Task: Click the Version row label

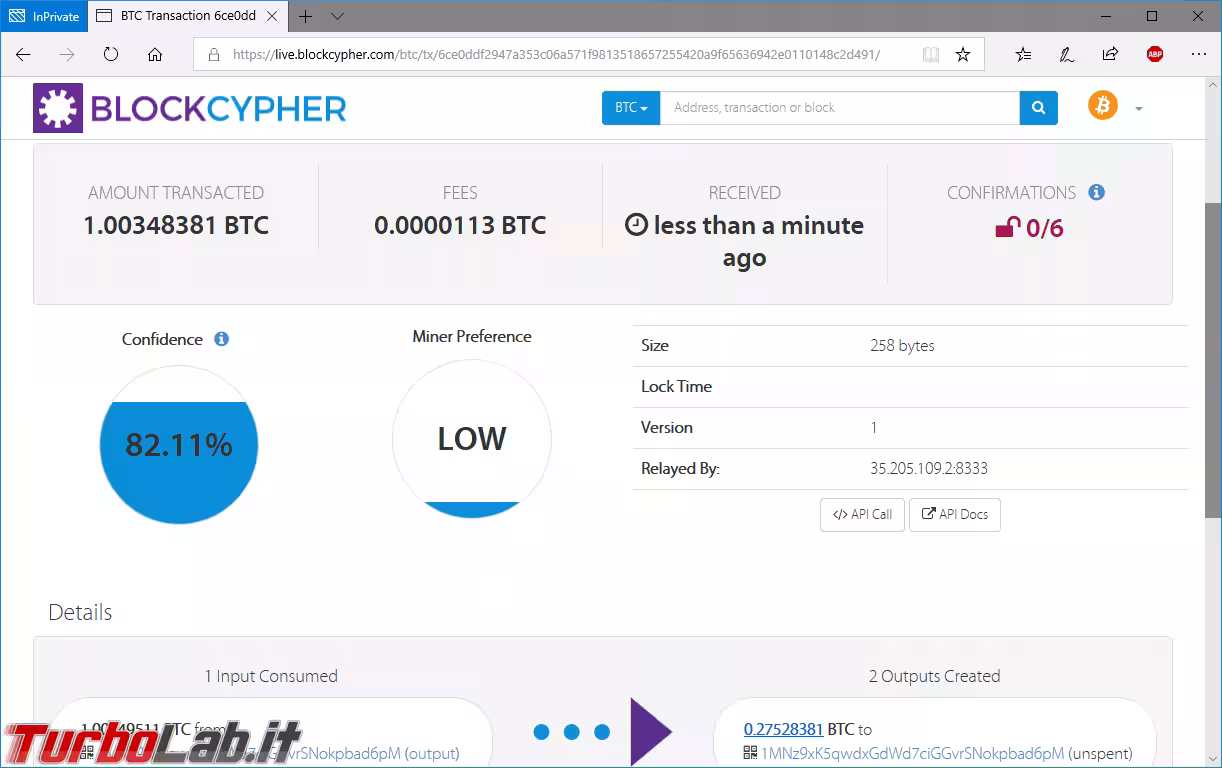Action: point(666,427)
